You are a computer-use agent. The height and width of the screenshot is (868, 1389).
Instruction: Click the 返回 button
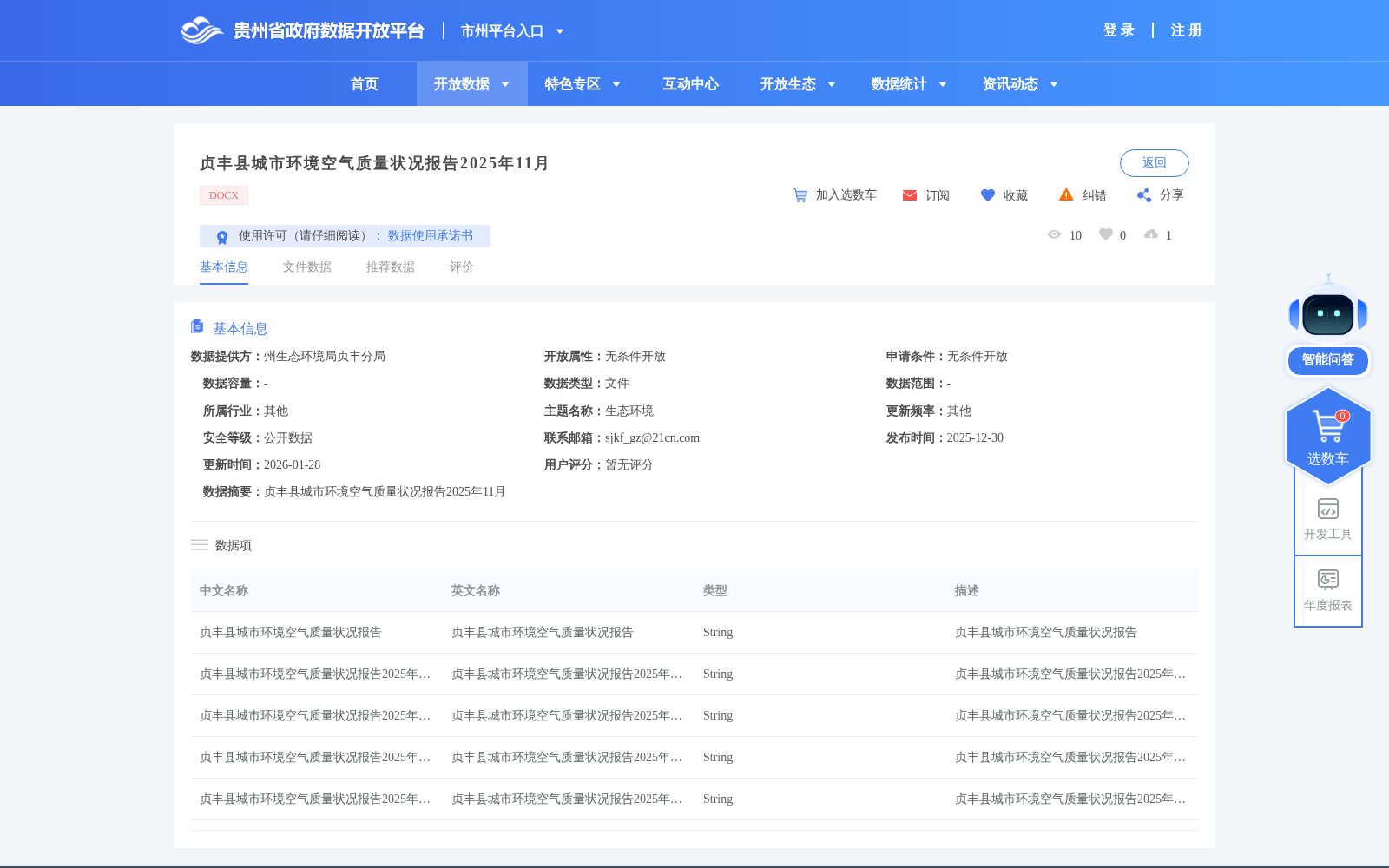(x=1155, y=163)
